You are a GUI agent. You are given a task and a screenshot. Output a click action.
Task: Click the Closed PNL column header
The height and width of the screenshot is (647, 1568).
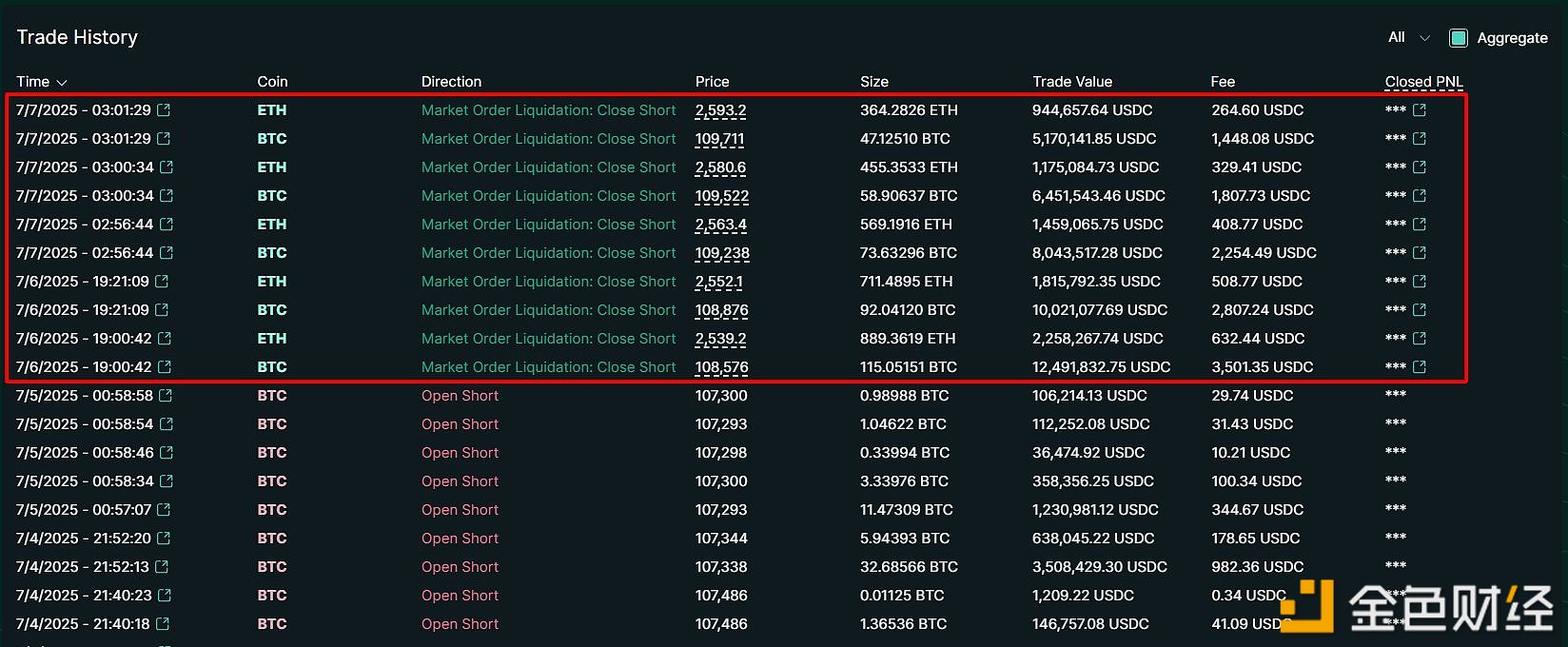tap(1423, 82)
